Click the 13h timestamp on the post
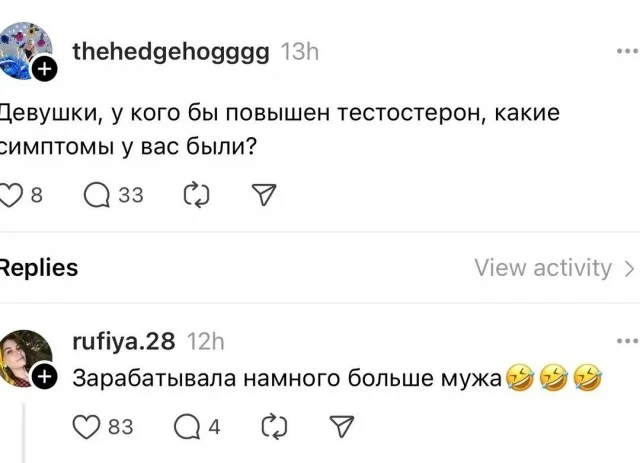The height and width of the screenshot is (463, 640). click(300, 52)
